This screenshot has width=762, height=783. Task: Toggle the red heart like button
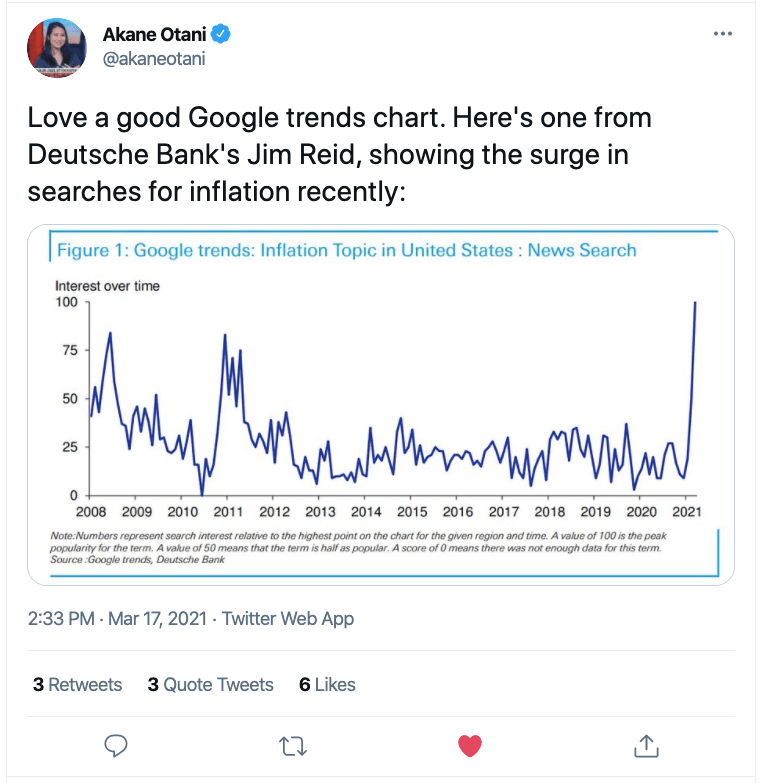(x=469, y=745)
